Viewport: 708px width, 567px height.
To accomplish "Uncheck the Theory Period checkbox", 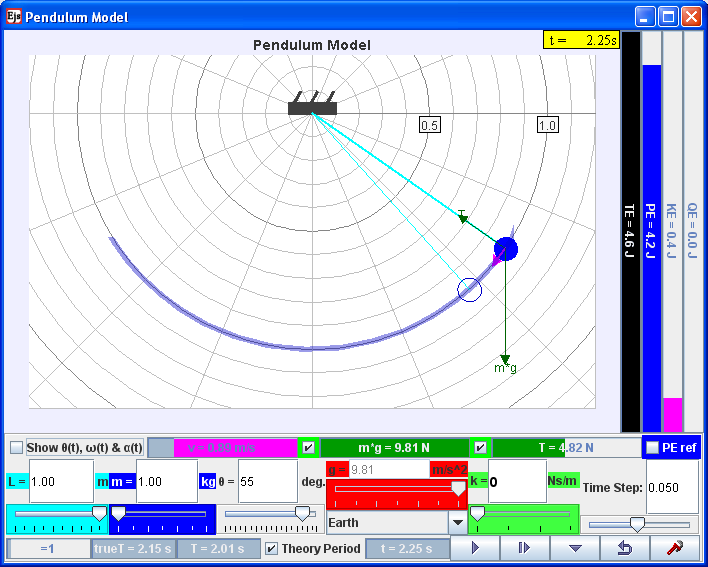I will (271, 548).
